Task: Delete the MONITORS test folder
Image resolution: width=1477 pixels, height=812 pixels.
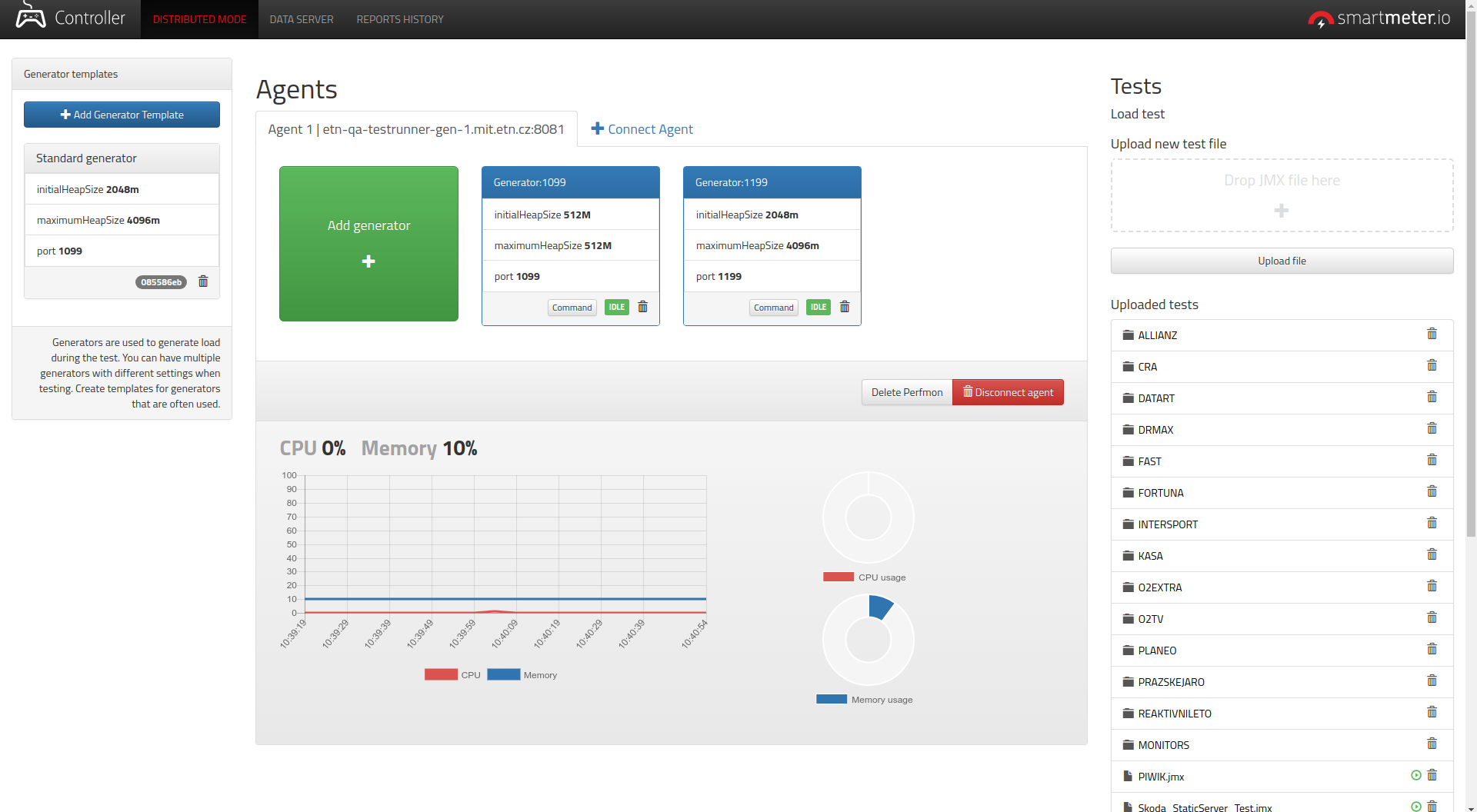Action: click(x=1432, y=744)
